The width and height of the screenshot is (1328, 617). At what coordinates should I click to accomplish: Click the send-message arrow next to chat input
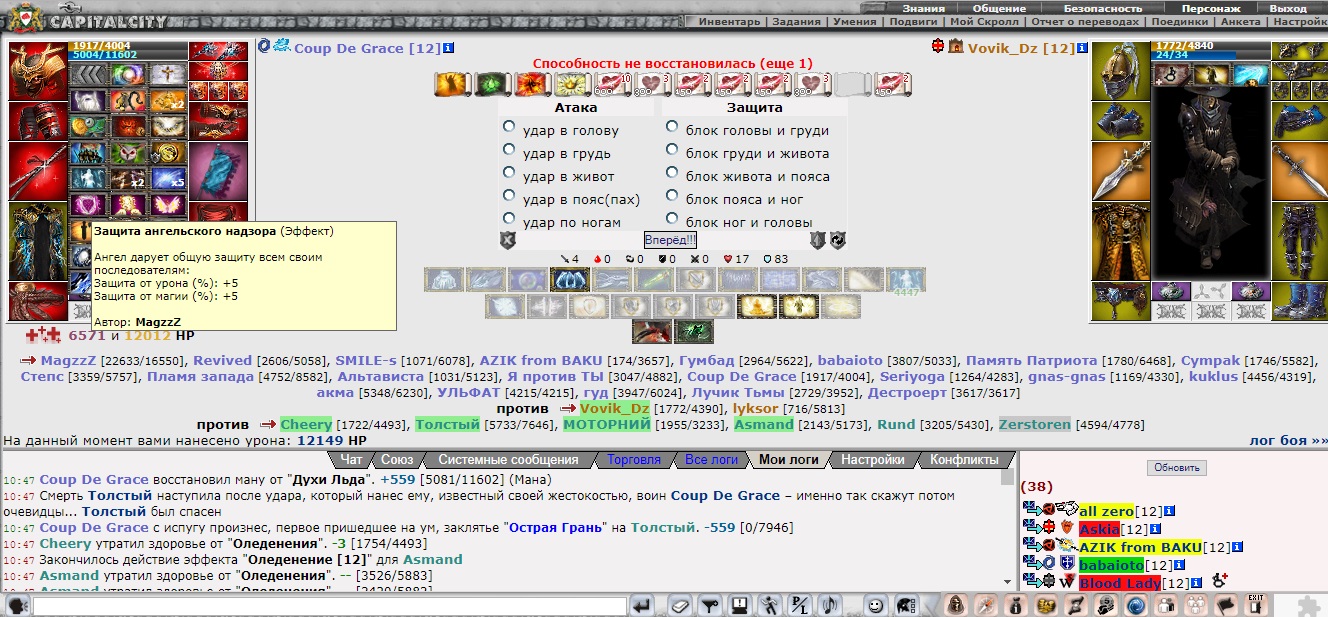pos(642,605)
